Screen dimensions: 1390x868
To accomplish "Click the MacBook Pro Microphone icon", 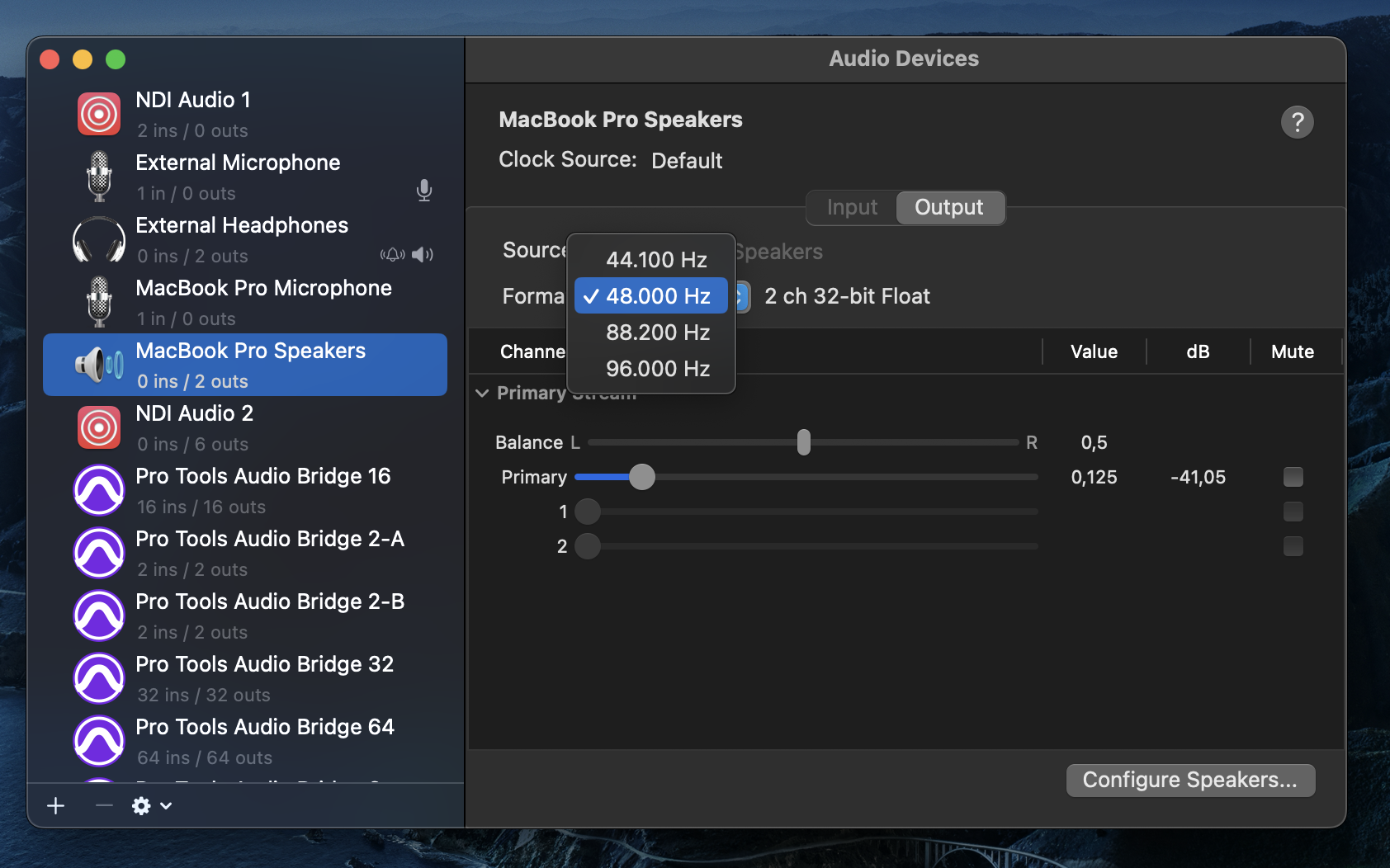I will point(99,302).
